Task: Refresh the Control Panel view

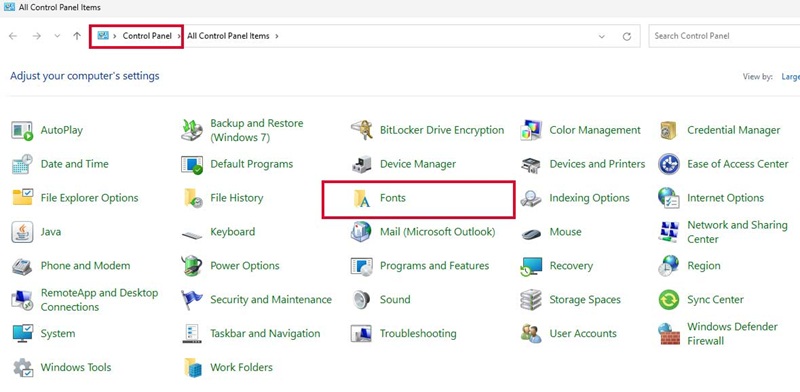Action: coord(627,36)
